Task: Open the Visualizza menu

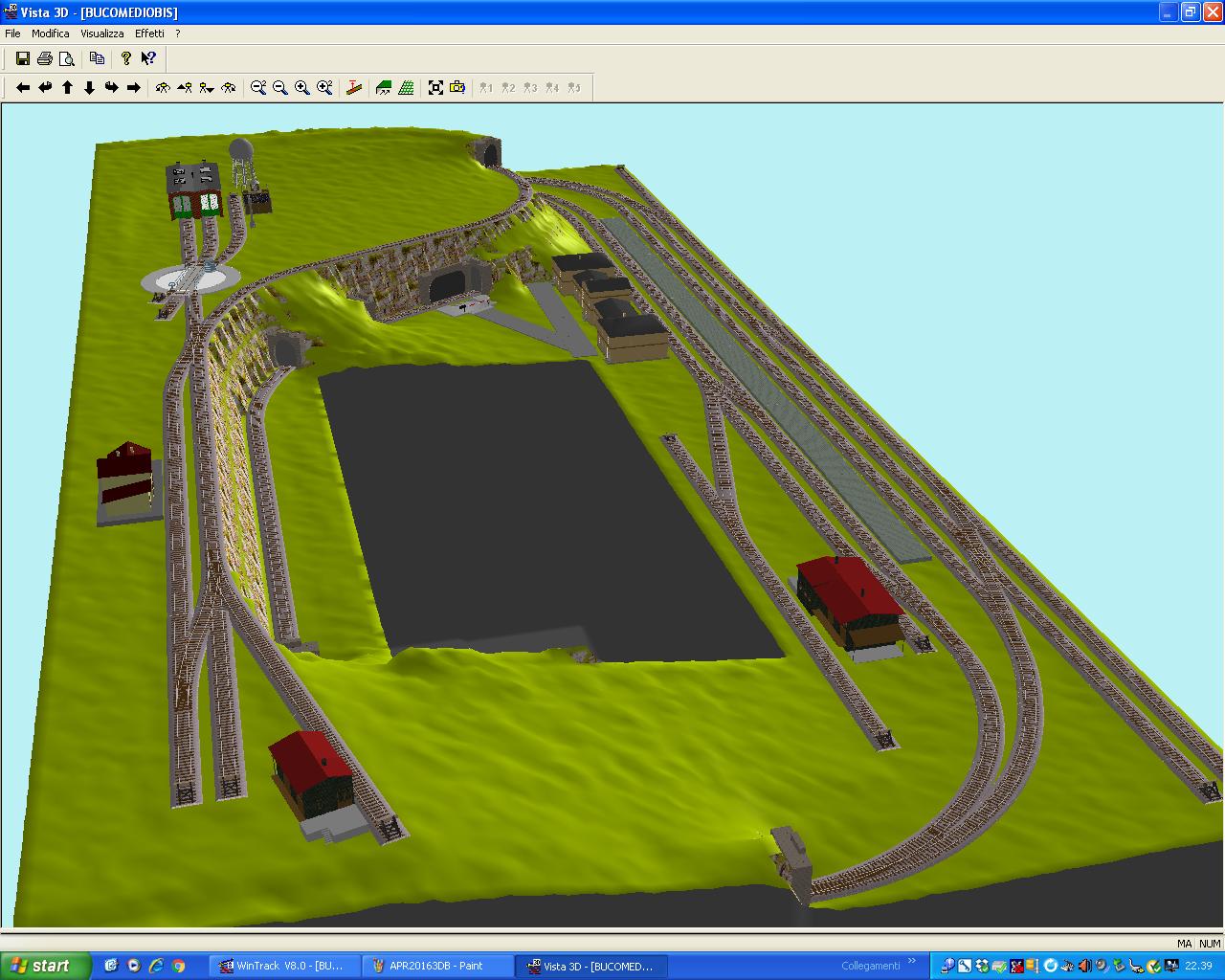Action: tap(102, 33)
